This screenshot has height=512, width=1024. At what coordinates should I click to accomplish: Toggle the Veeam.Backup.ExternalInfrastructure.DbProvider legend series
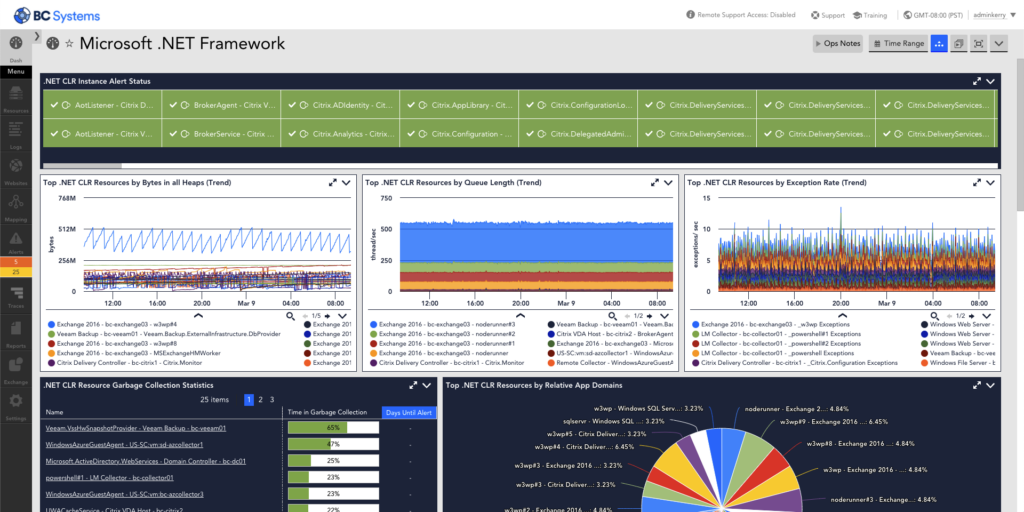[164, 334]
